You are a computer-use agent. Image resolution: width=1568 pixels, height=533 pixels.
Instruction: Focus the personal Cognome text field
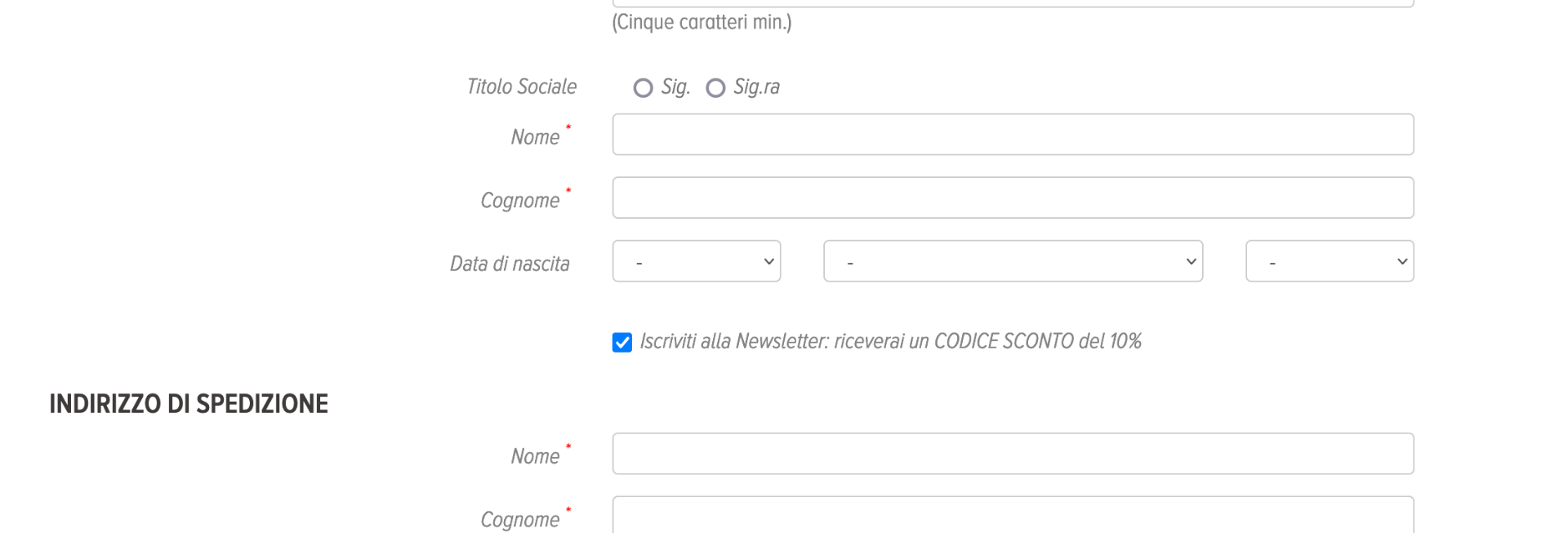[x=1013, y=198]
